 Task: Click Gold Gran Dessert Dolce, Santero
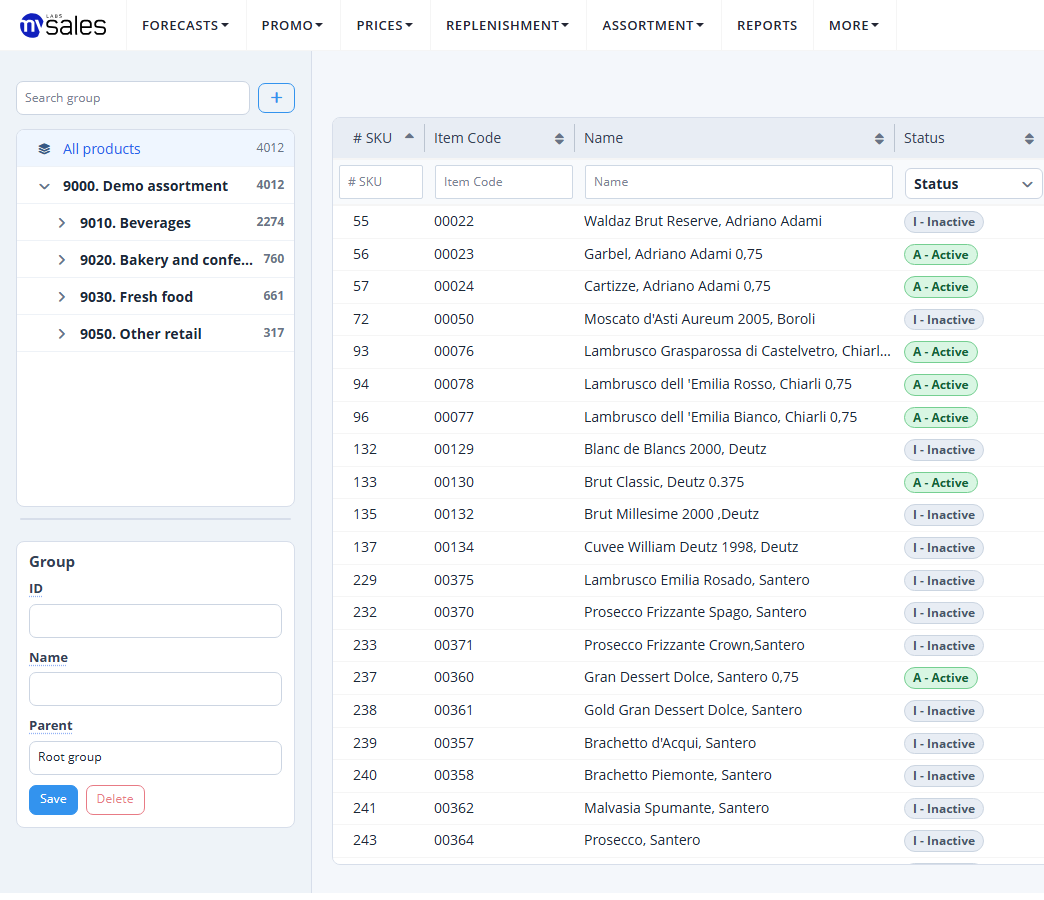coord(693,710)
